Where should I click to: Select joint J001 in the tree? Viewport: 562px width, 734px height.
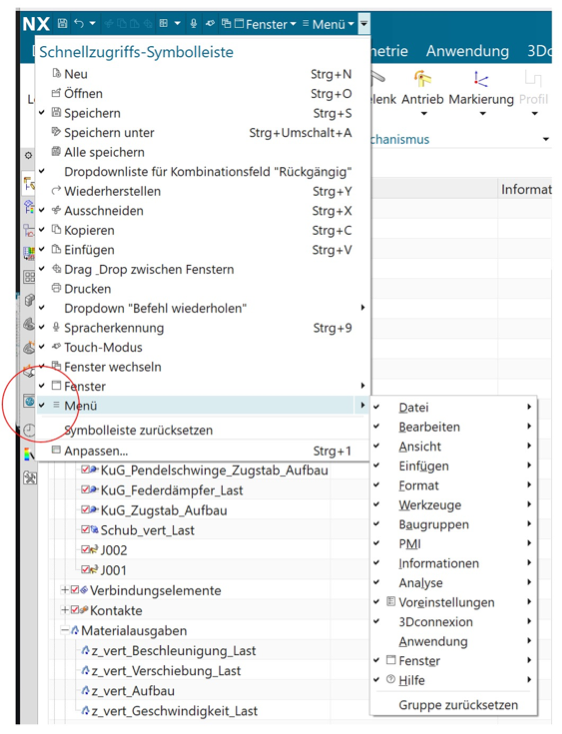(114, 571)
